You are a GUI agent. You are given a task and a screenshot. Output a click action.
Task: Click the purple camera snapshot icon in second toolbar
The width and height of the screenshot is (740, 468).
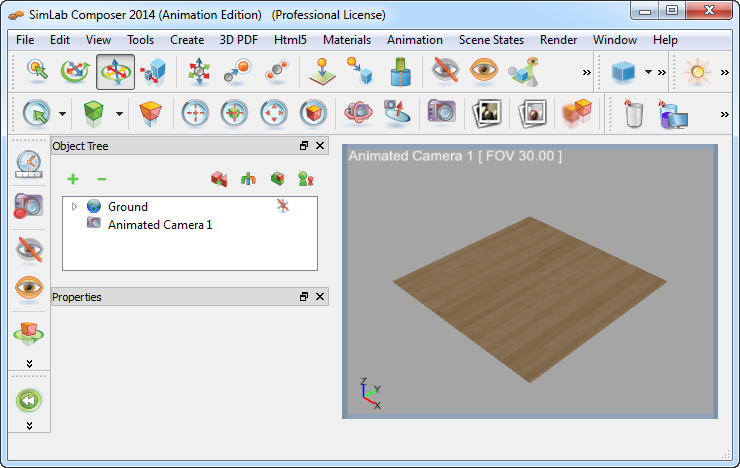point(441,112)
